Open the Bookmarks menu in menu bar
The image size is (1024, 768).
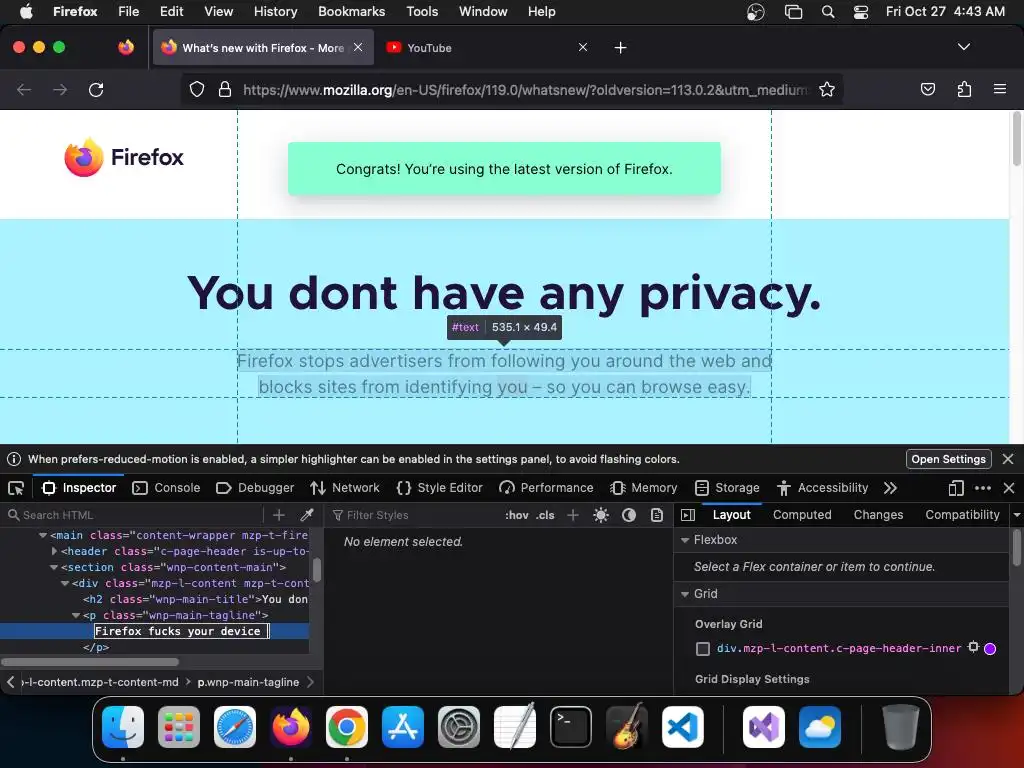coord(351,11)
